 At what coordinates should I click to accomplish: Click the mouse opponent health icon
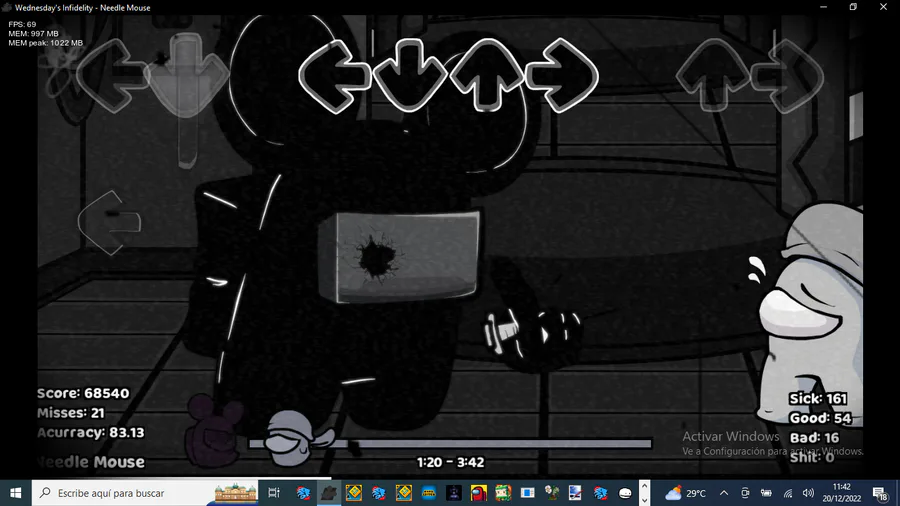coord(214,431)
